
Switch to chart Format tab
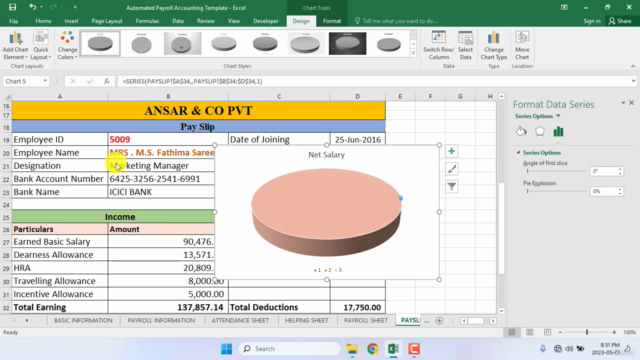pos(332,21)
